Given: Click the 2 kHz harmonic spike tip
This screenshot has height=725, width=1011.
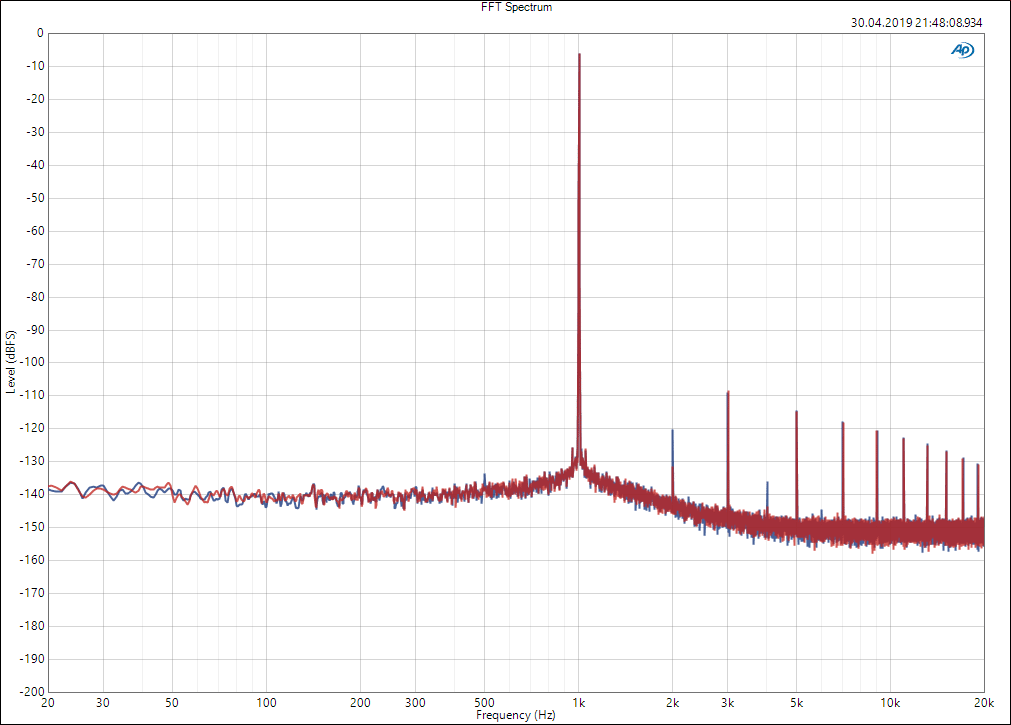Looking at the screenshot, I should click(x=672, y=431).
